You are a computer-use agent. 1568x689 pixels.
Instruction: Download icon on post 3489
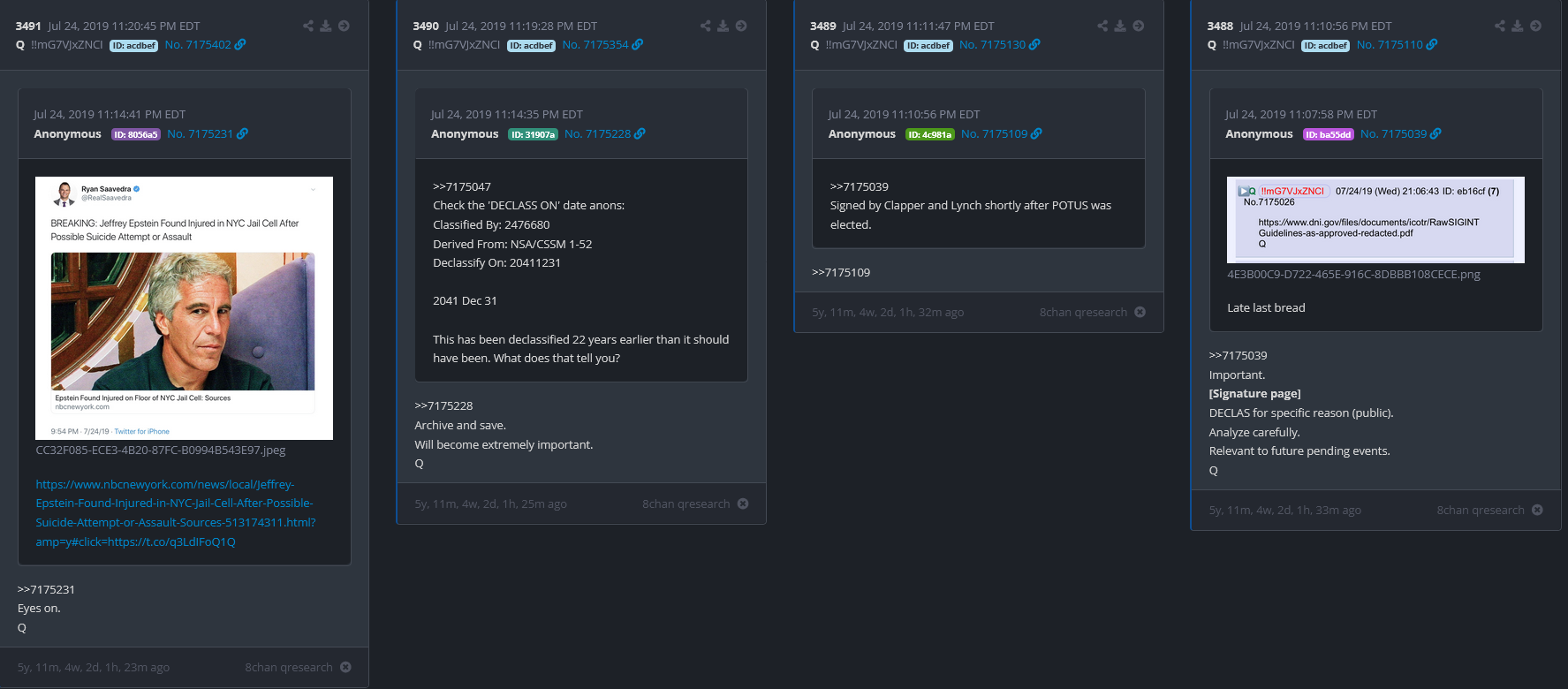[x=1120, y=26]
